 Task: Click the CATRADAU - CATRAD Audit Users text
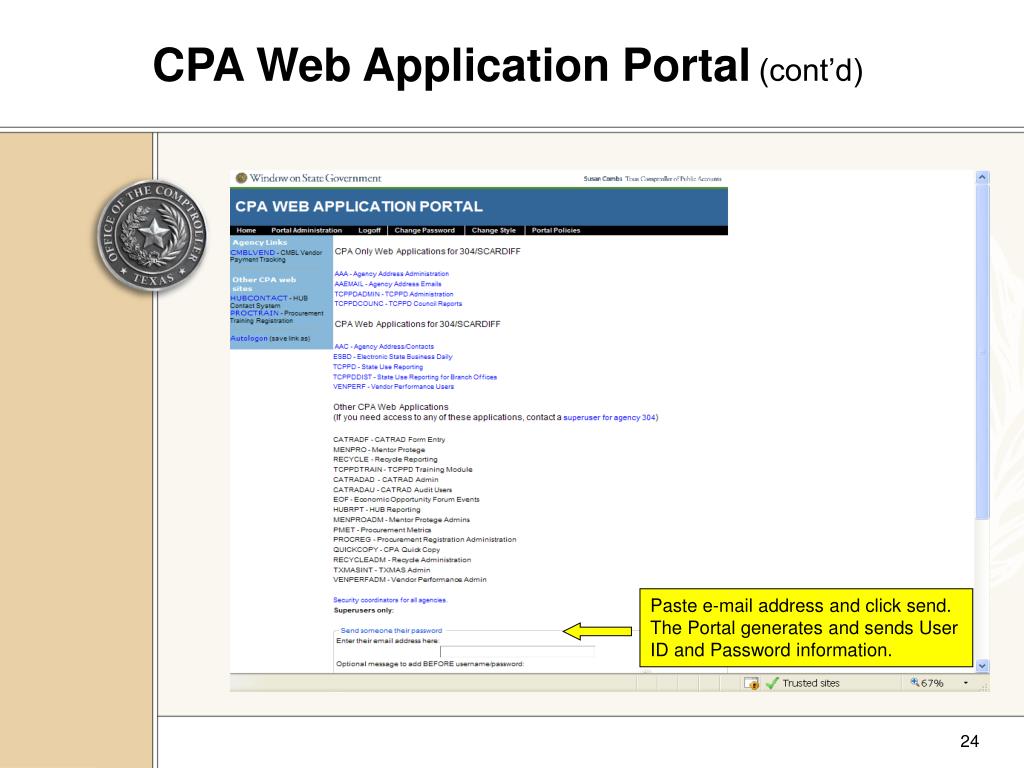pos(392,490)
